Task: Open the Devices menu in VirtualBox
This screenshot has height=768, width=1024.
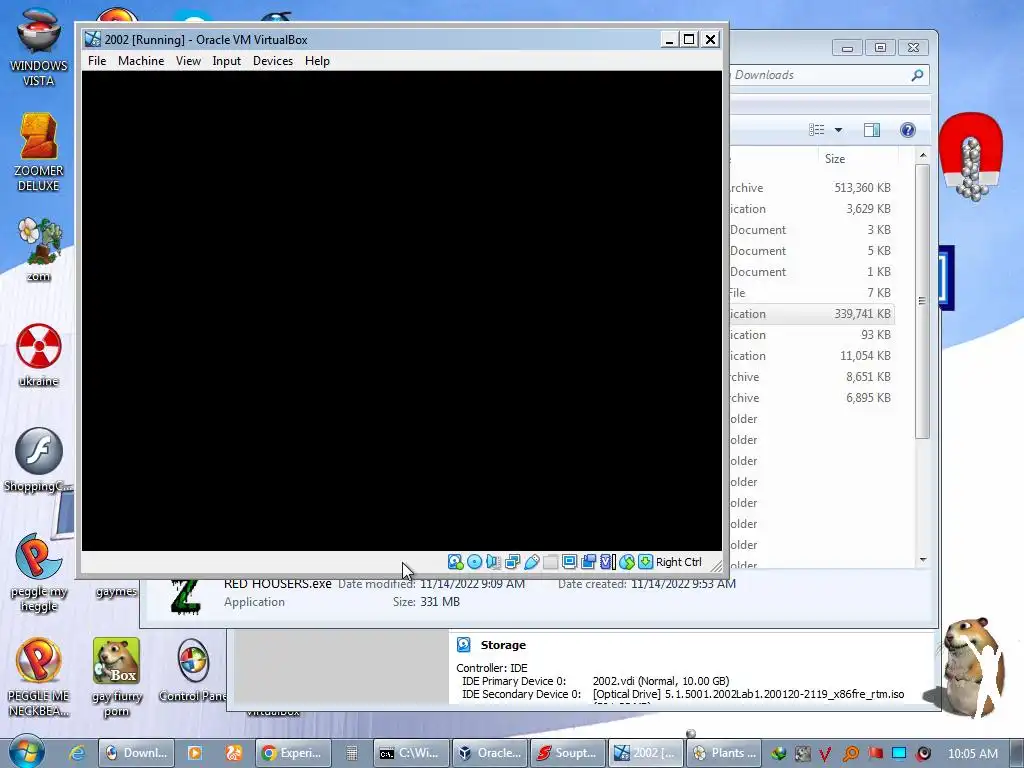Action: (x=273, y=61)
